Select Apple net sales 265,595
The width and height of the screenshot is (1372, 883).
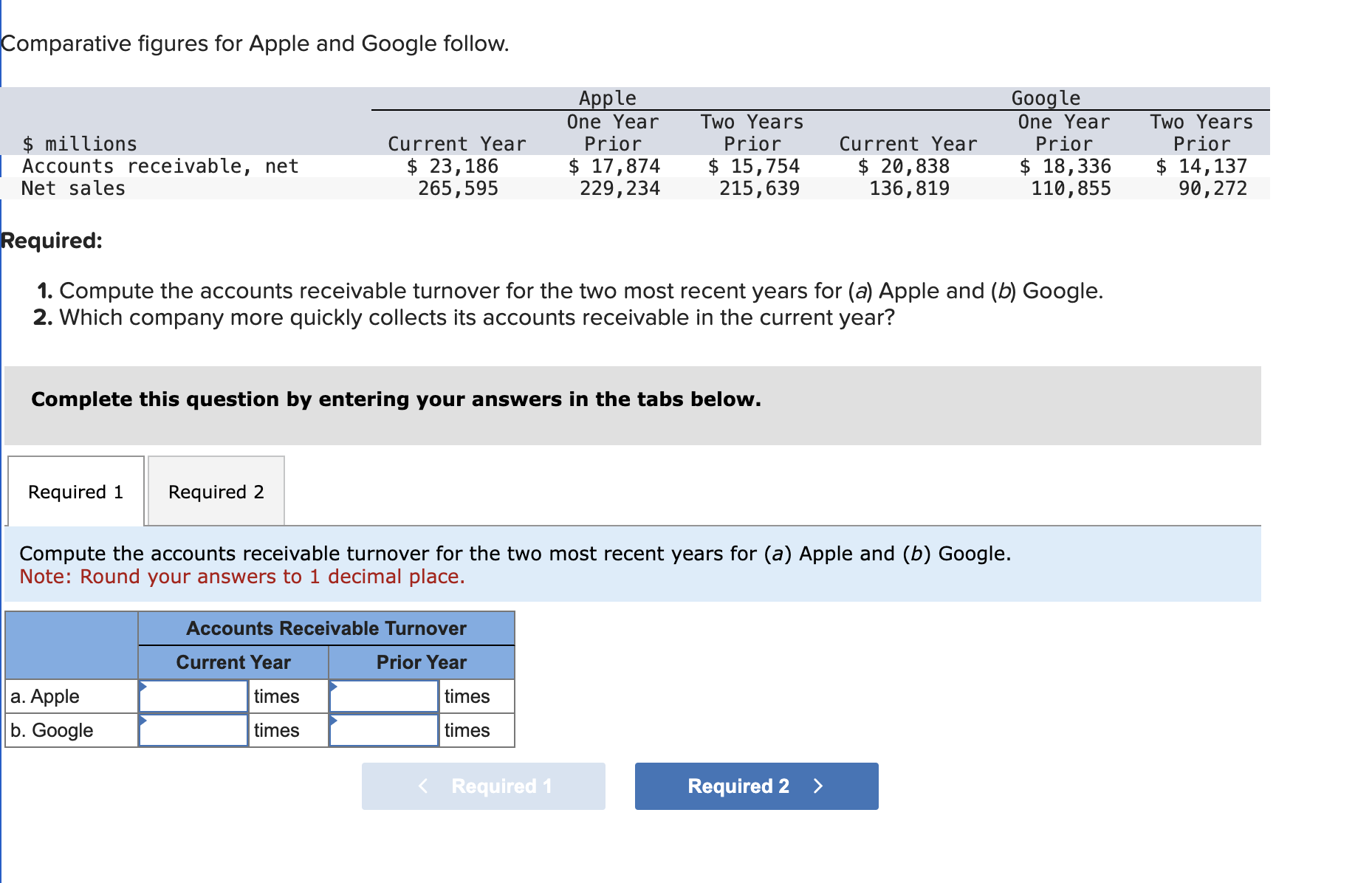[x=459, y=188]
